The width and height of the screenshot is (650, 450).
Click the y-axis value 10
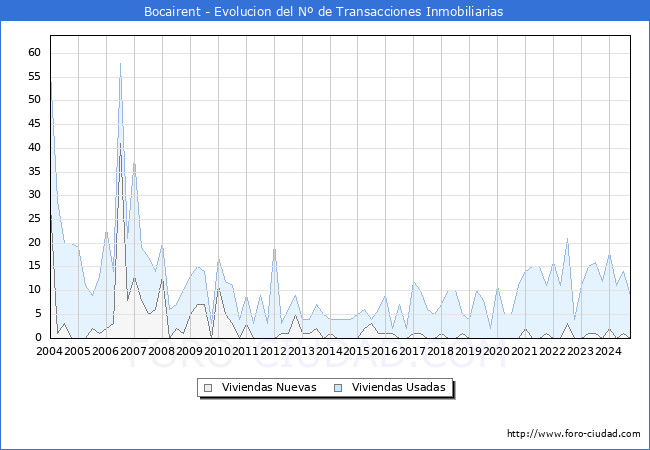(34, 290)
